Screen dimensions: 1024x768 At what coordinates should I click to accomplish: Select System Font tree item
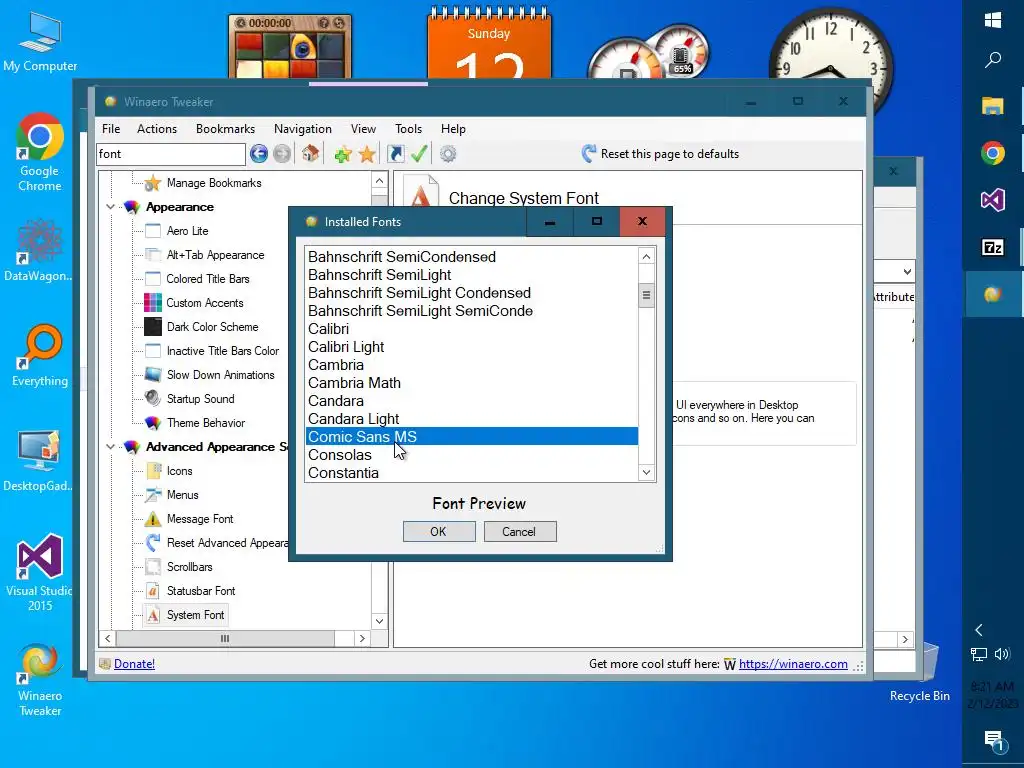click(195, 615)
